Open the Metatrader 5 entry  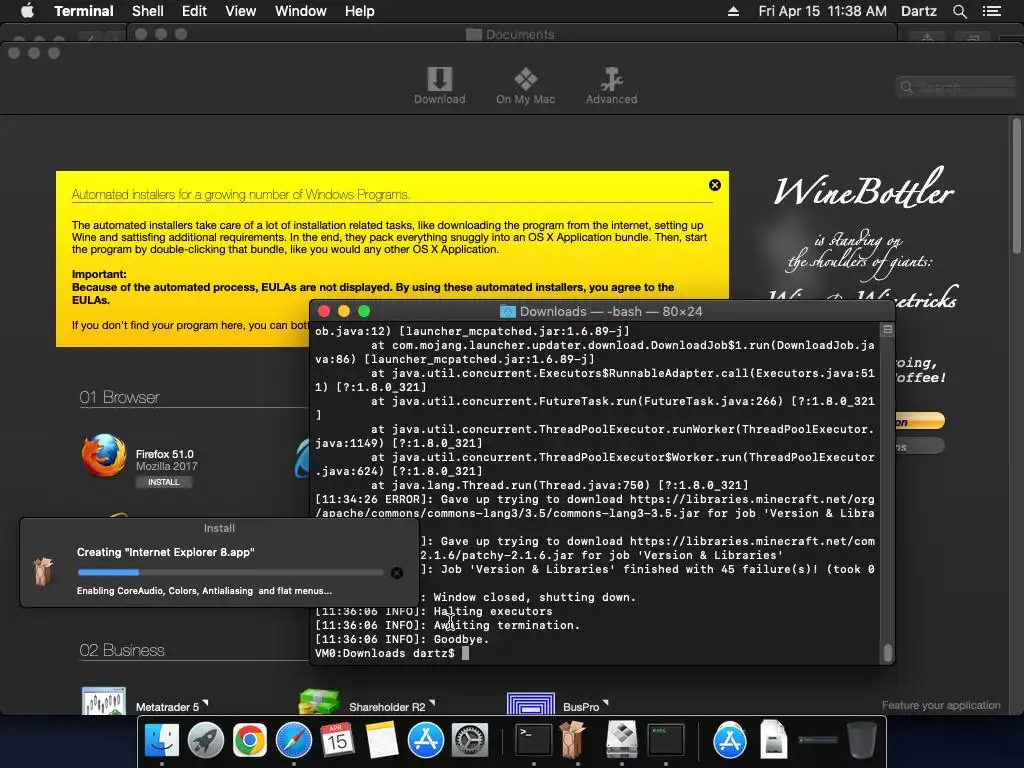(x=167, y=707)
